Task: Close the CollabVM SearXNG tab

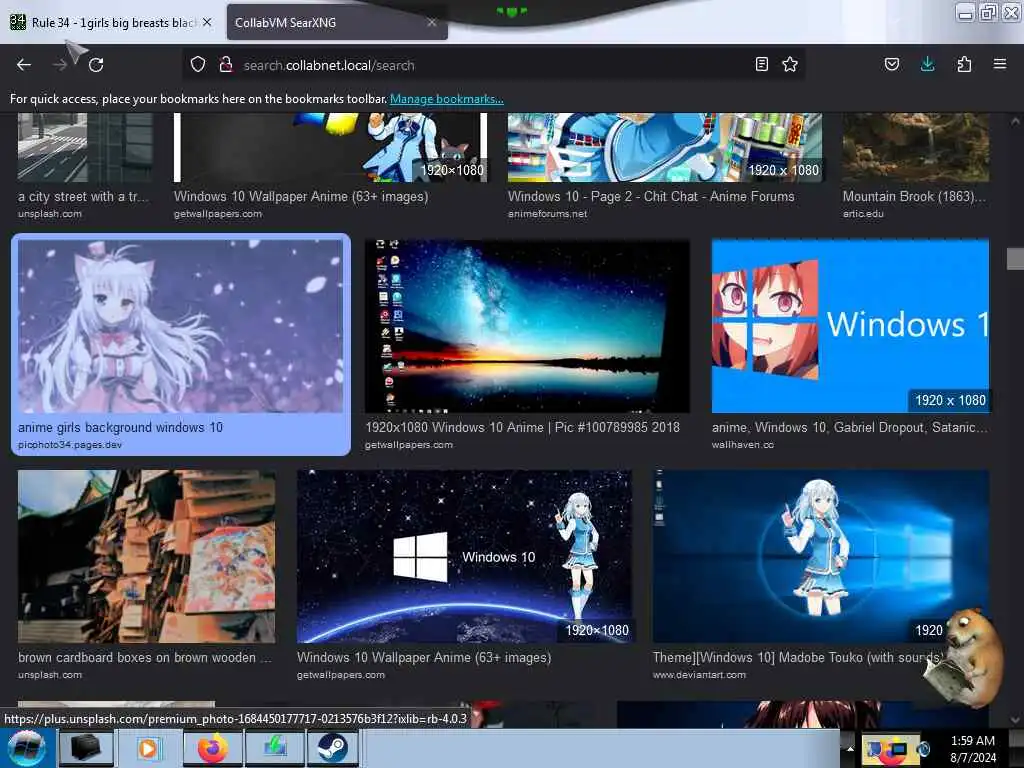Action: pos(432,22)
